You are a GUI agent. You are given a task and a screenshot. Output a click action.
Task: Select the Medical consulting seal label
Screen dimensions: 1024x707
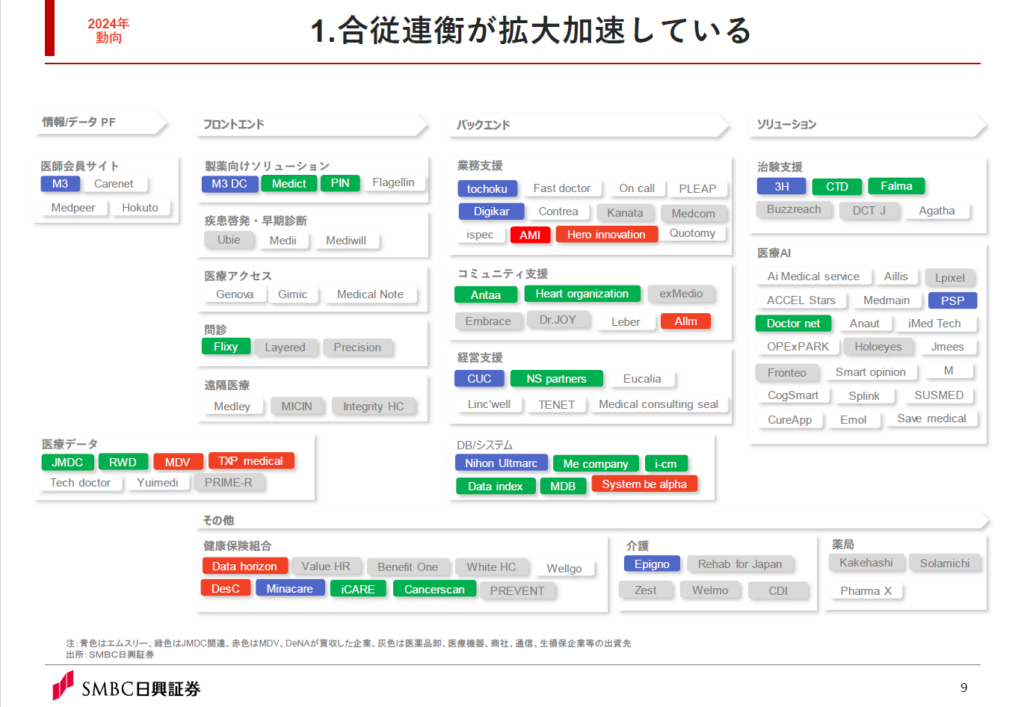[658, 404]
